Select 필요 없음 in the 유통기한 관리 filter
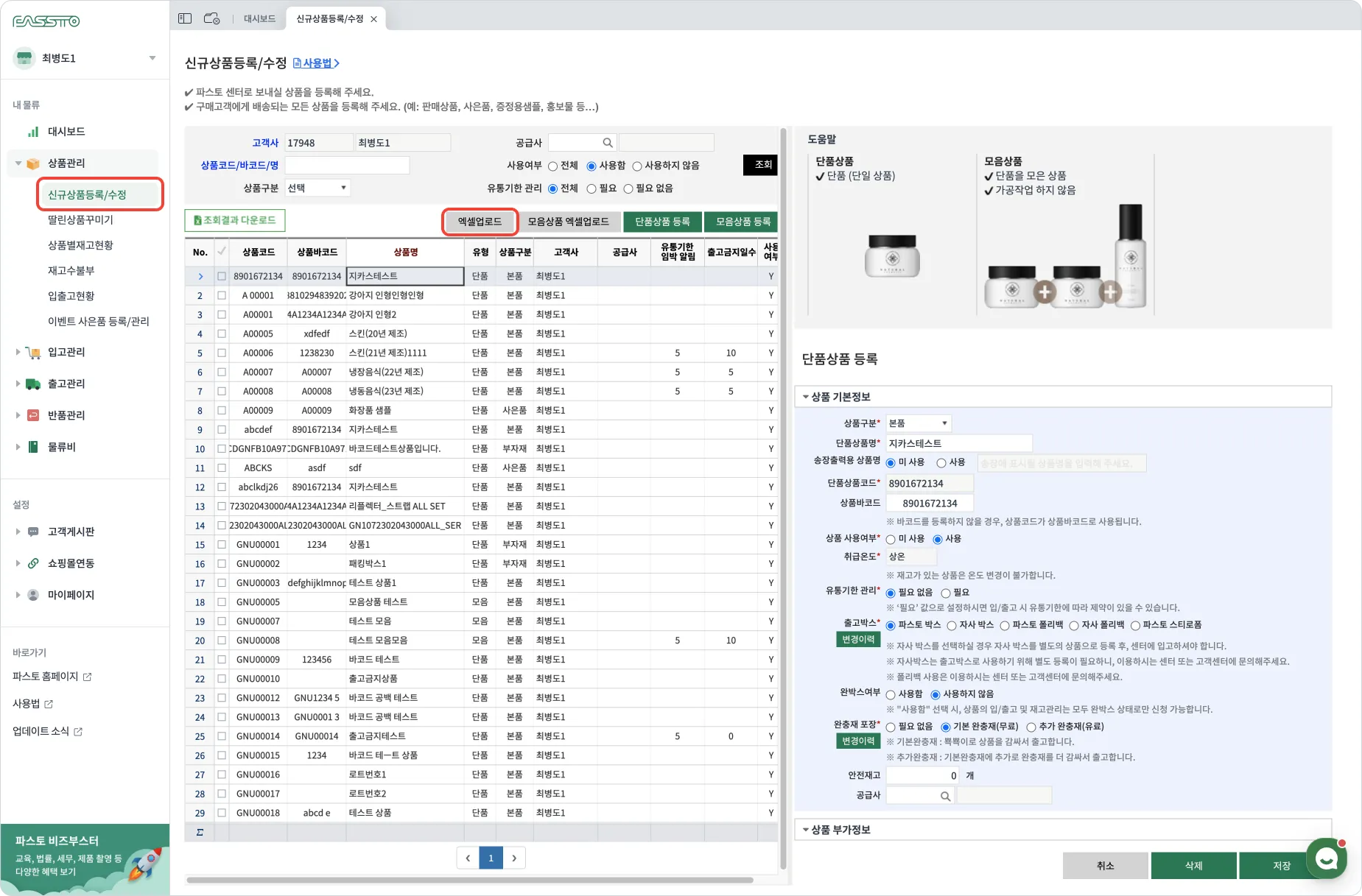The height and width of the screenshot is (896, 1362). (x=628, y=189)
